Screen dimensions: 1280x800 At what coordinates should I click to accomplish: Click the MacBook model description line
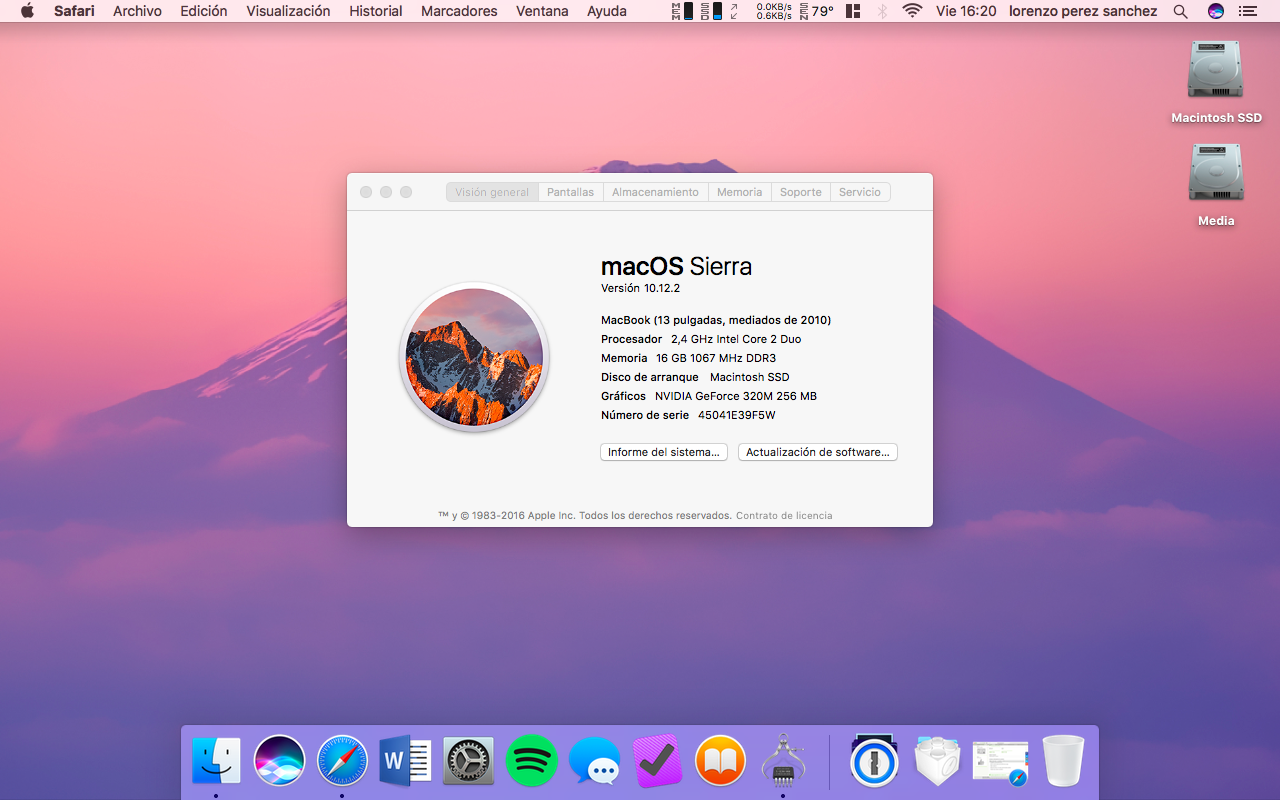pos(716,320)
